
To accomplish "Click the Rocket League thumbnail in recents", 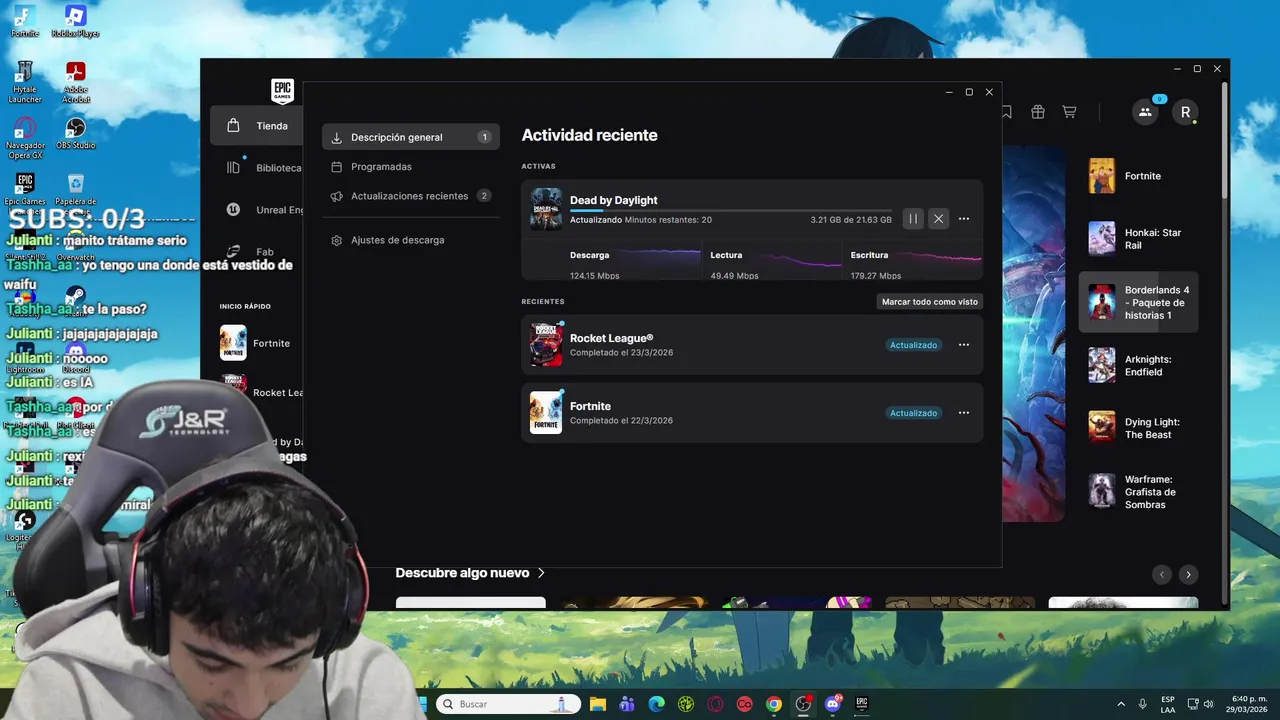I will (546, 345).
